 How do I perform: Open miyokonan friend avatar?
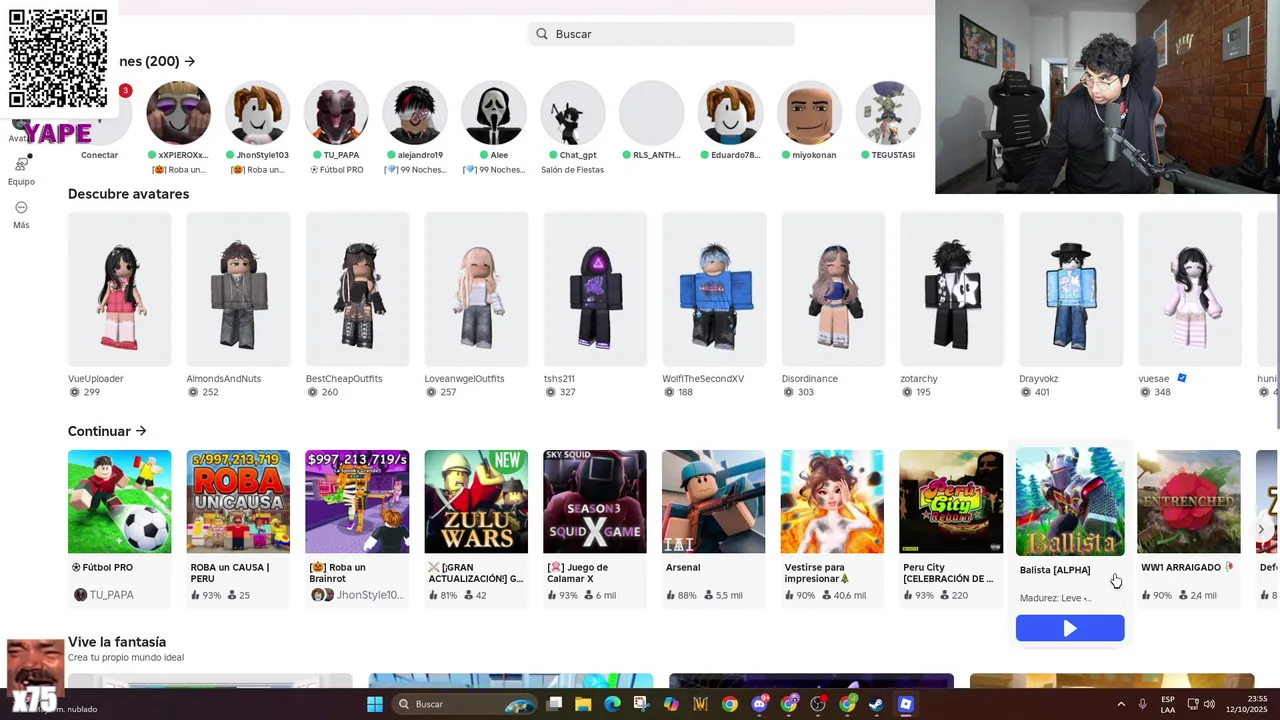809,113
